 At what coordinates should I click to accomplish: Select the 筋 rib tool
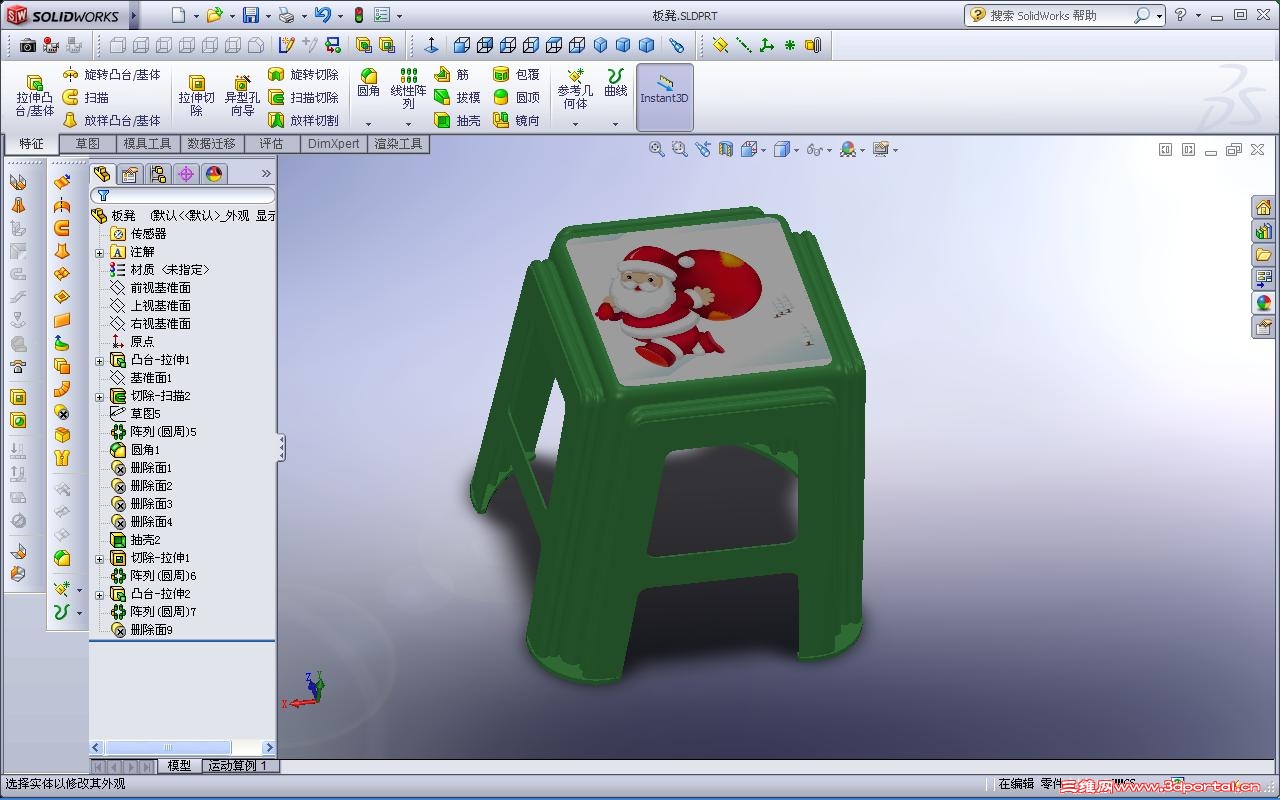pos(452,75)
